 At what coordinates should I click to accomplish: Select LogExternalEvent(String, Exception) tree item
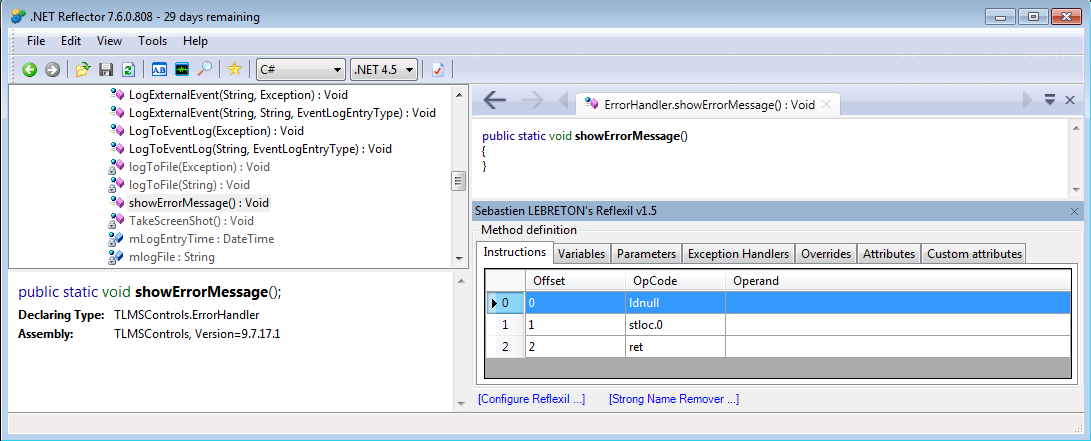pyautogui.click(x=238, y=95)
